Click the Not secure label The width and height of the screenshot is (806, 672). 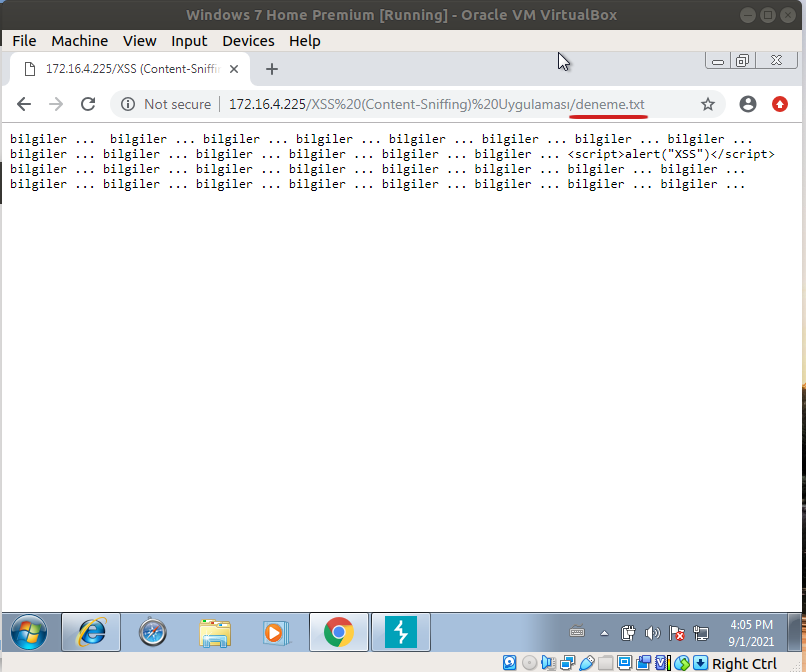[x=177, y=104]
